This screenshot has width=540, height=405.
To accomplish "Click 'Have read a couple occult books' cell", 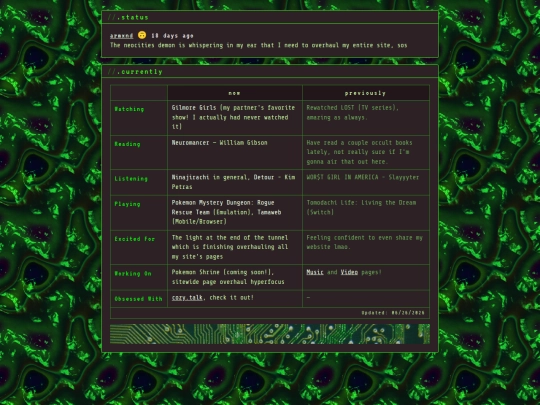I will [366, 152].
